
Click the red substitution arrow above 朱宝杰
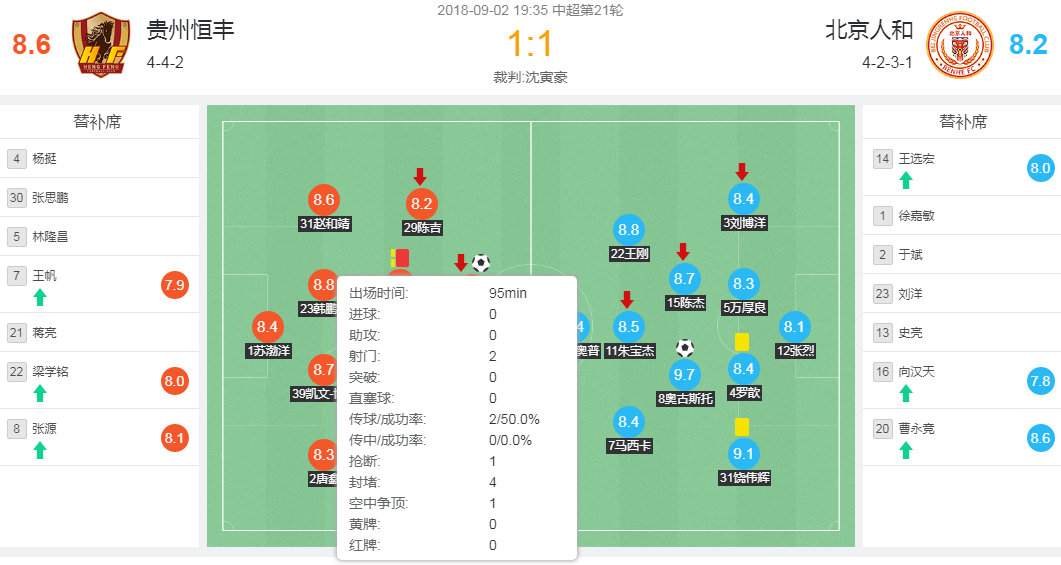point(627,299)
